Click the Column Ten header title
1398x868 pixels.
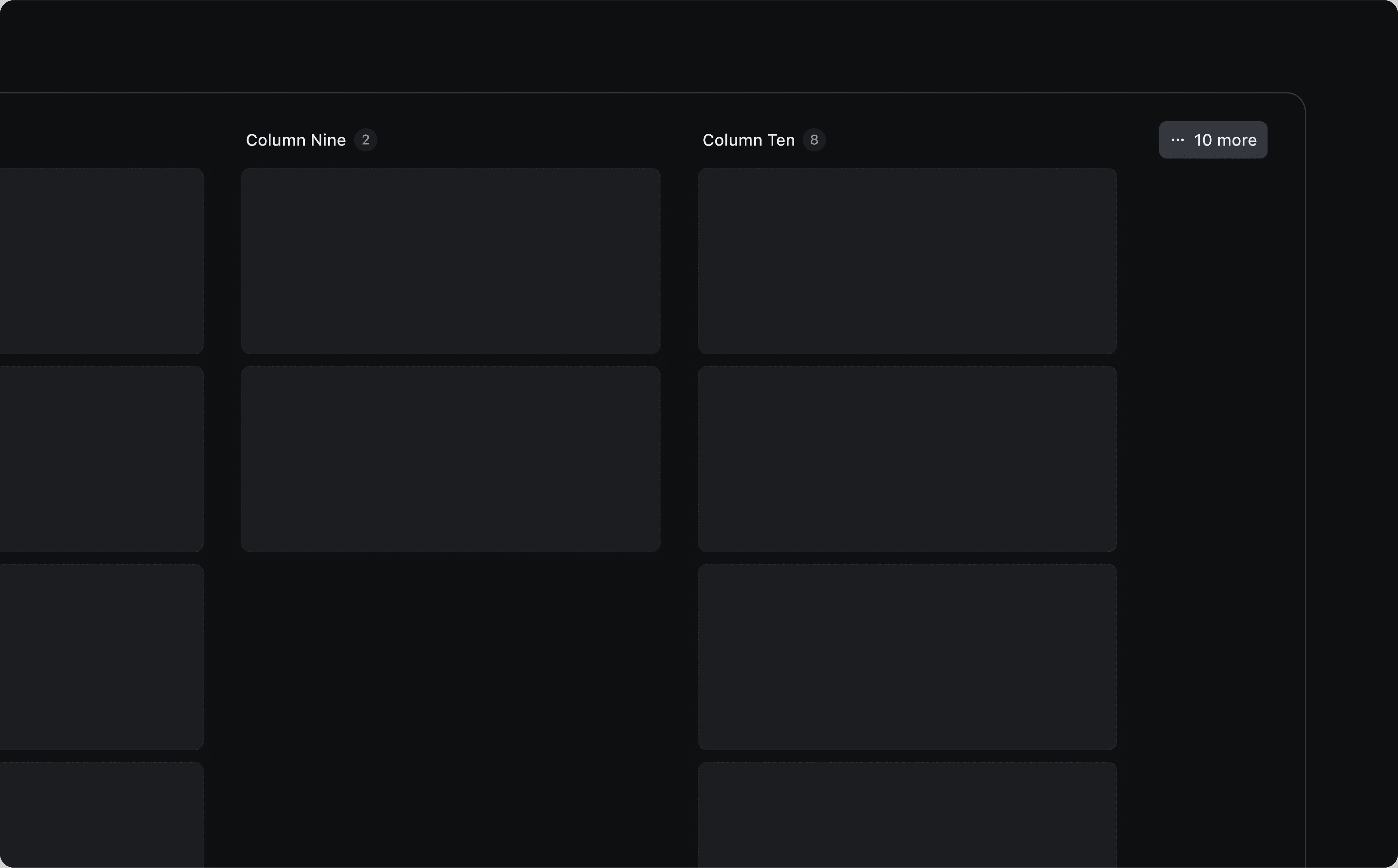(748, 140)
